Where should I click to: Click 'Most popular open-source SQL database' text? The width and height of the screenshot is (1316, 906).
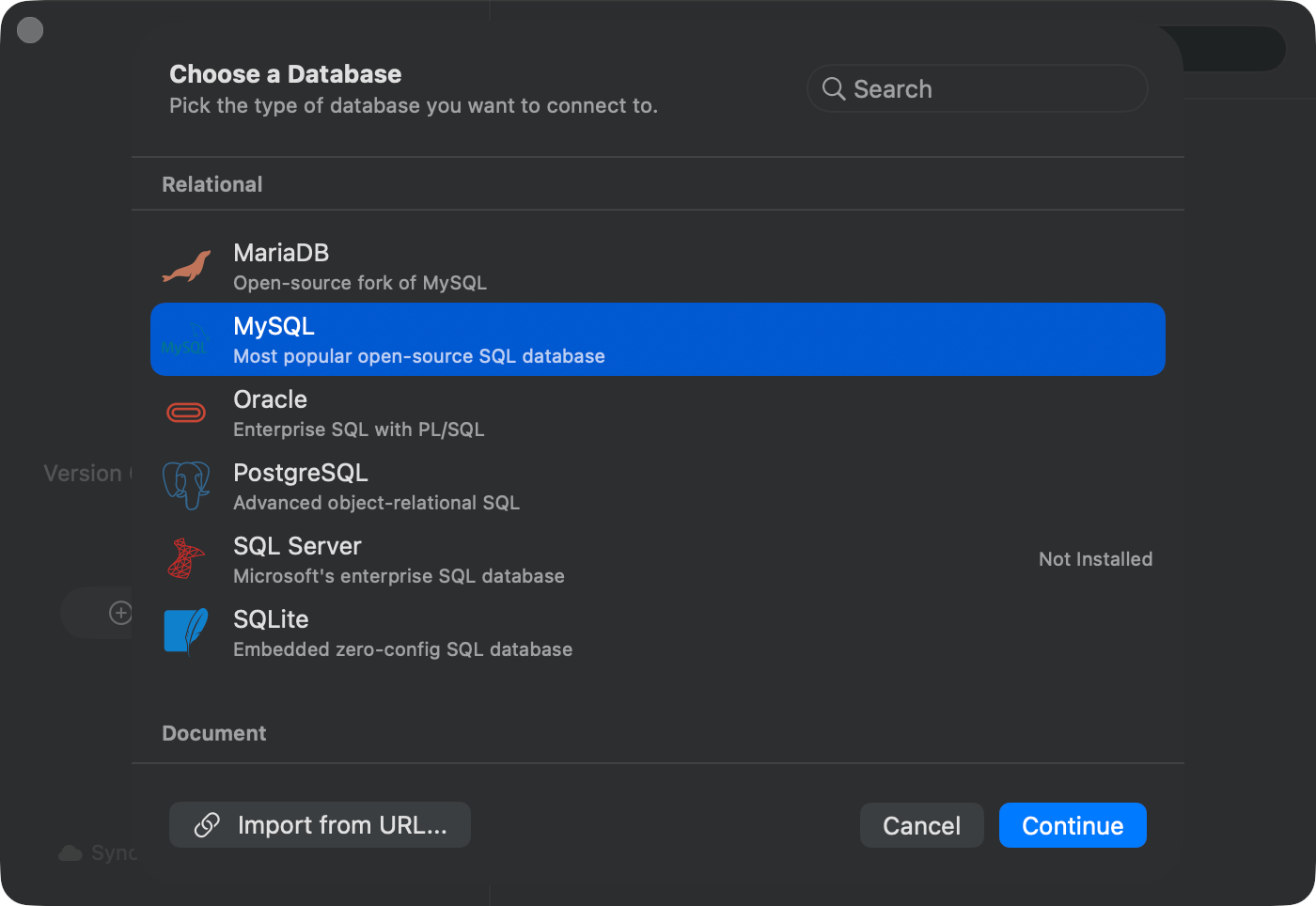click(419, 356)
